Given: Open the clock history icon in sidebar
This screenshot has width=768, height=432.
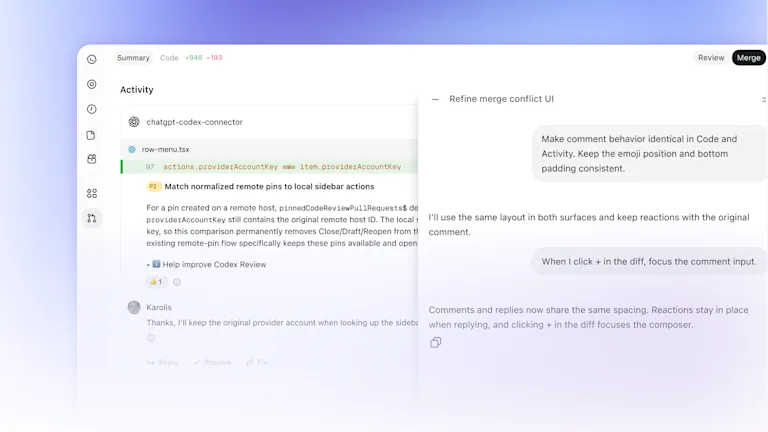Looking at the screenshot, I should click(92, 109).
